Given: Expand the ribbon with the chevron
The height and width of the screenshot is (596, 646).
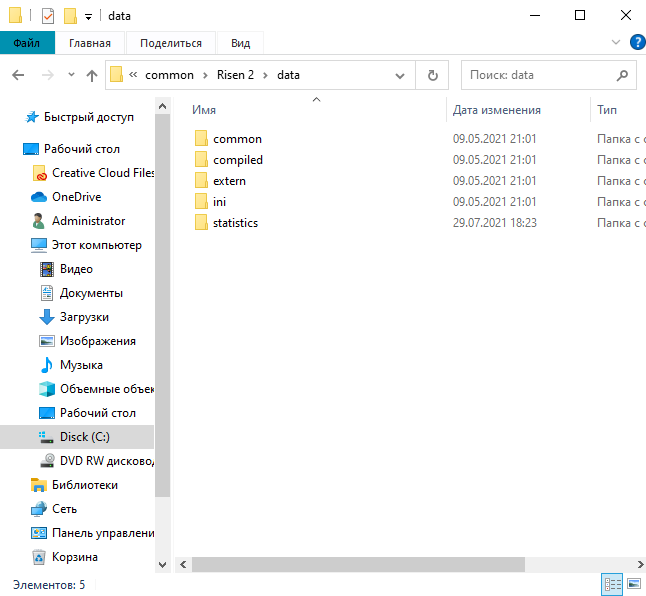Looking at the screenshot, I should point(616,42).
